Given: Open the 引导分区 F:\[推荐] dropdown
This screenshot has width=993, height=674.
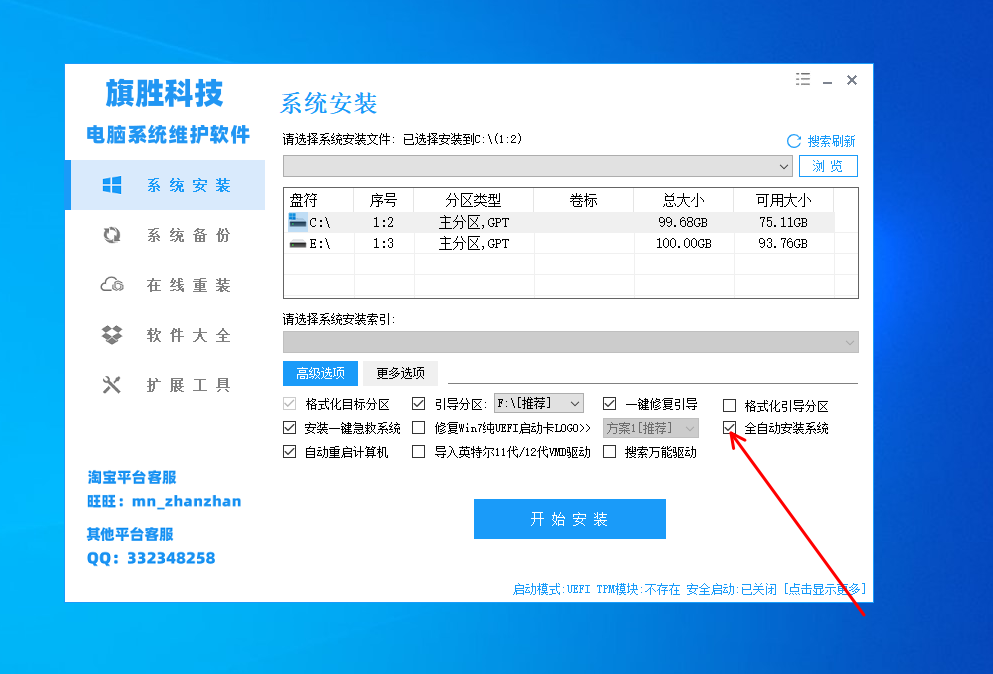Looking at the screenshot, I should [540, 403].
